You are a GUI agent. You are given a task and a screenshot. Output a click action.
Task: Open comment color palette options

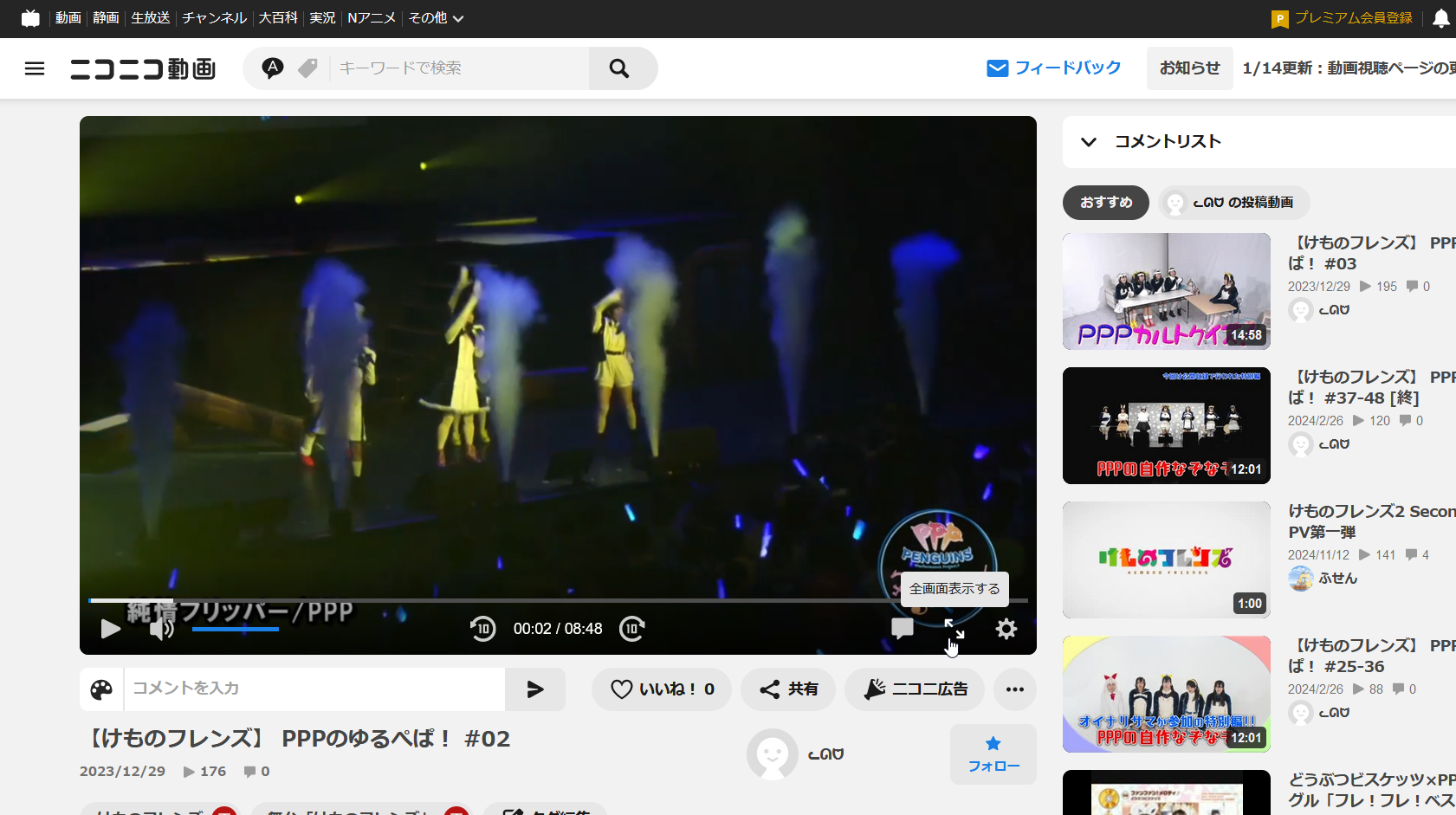(101, 689)
